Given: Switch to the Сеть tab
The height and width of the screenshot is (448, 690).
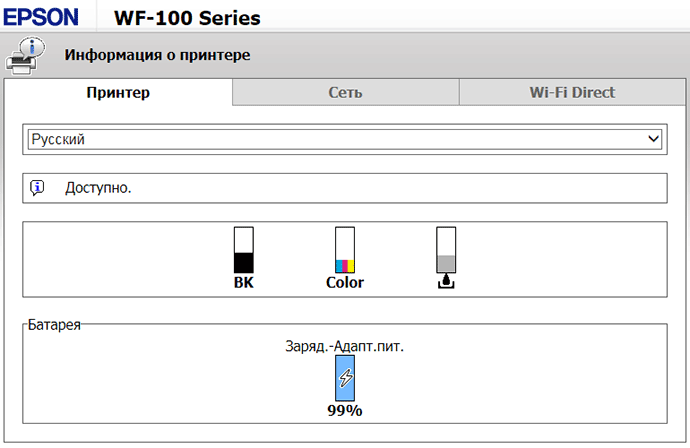Looking at the screenshot, I should click(345, 92).
